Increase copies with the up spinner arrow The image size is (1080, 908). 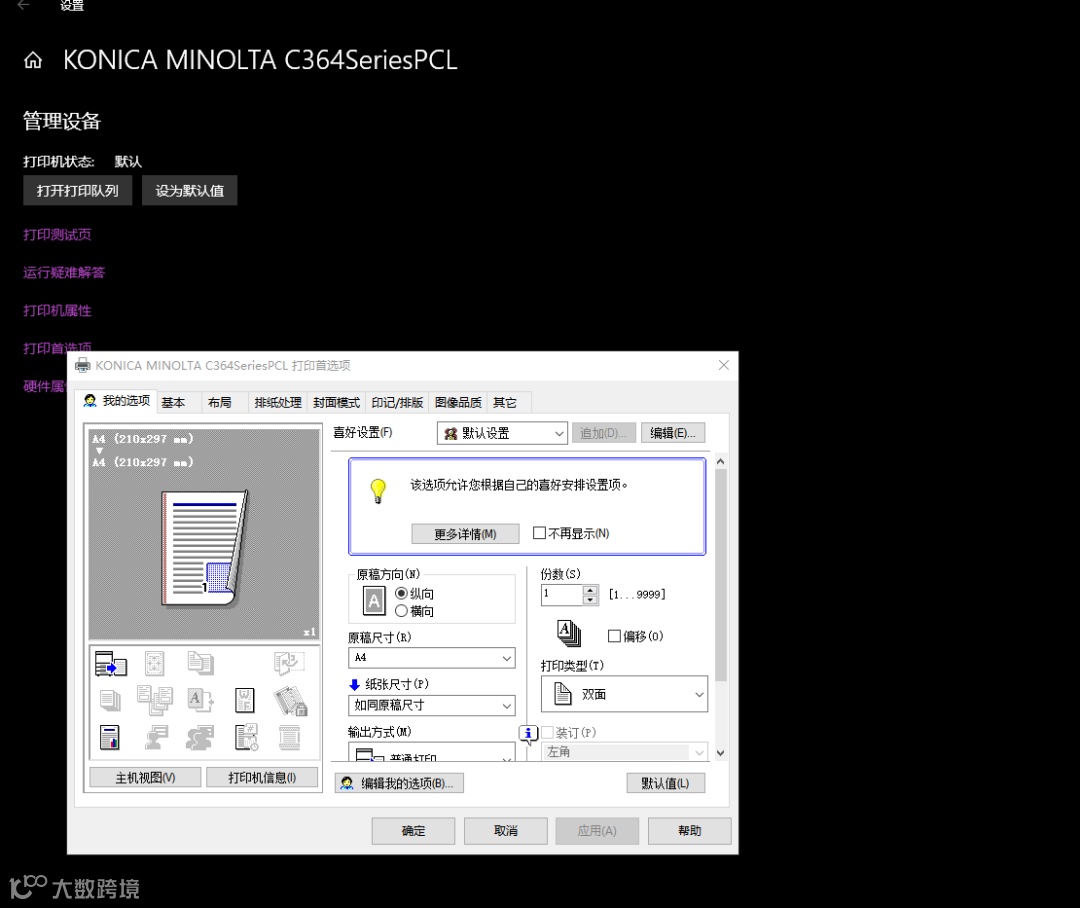[590, 590]
